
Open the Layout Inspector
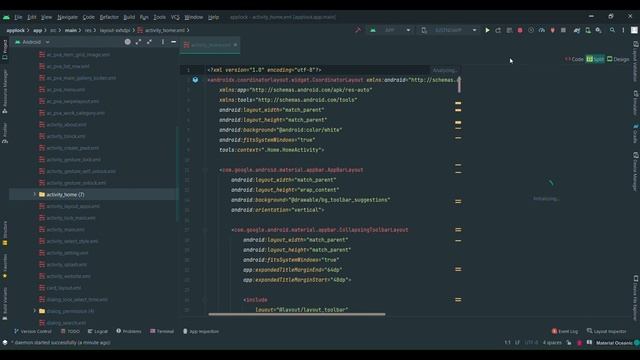(x=607, y=331)
